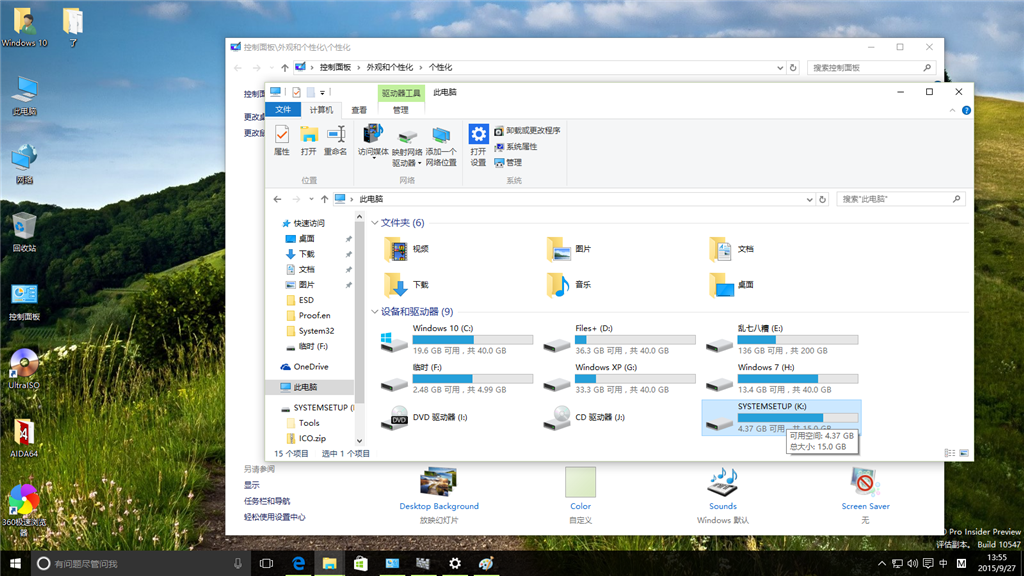Click the Explorer Help question mark icon

967,110
